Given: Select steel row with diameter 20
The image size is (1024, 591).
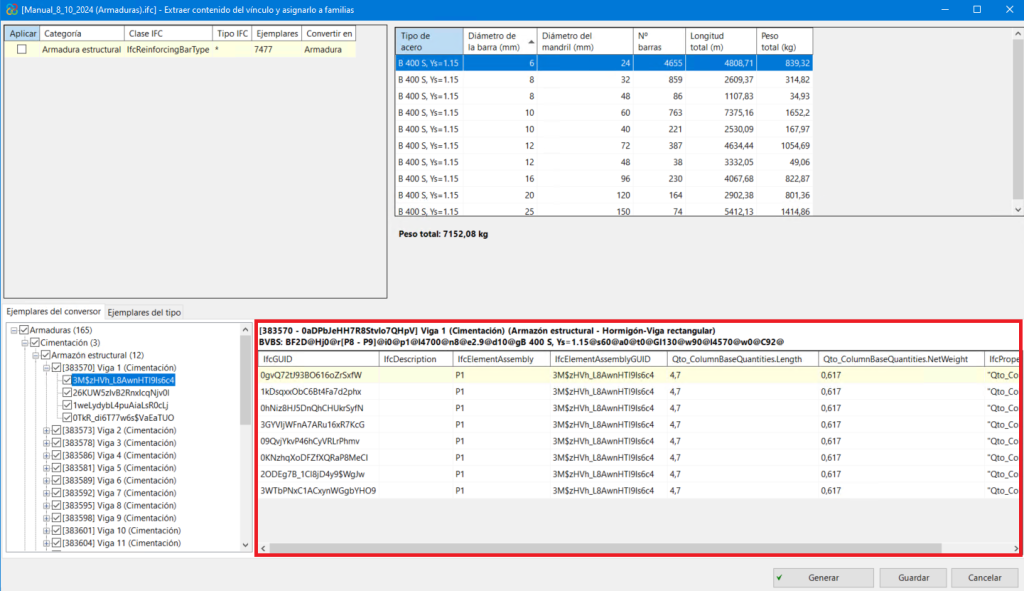Looking at the screenshot, I should [604, 195].
